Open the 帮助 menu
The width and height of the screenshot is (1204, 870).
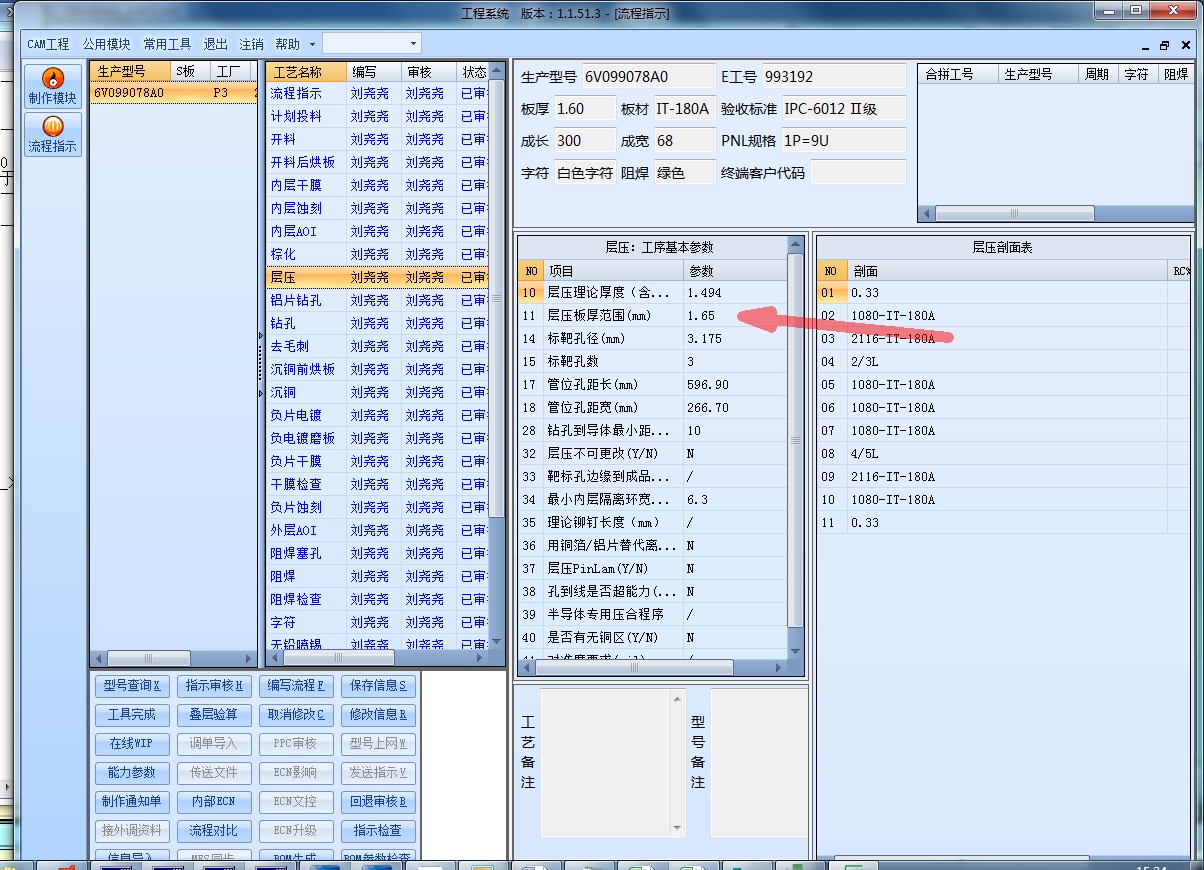(287, 44)
